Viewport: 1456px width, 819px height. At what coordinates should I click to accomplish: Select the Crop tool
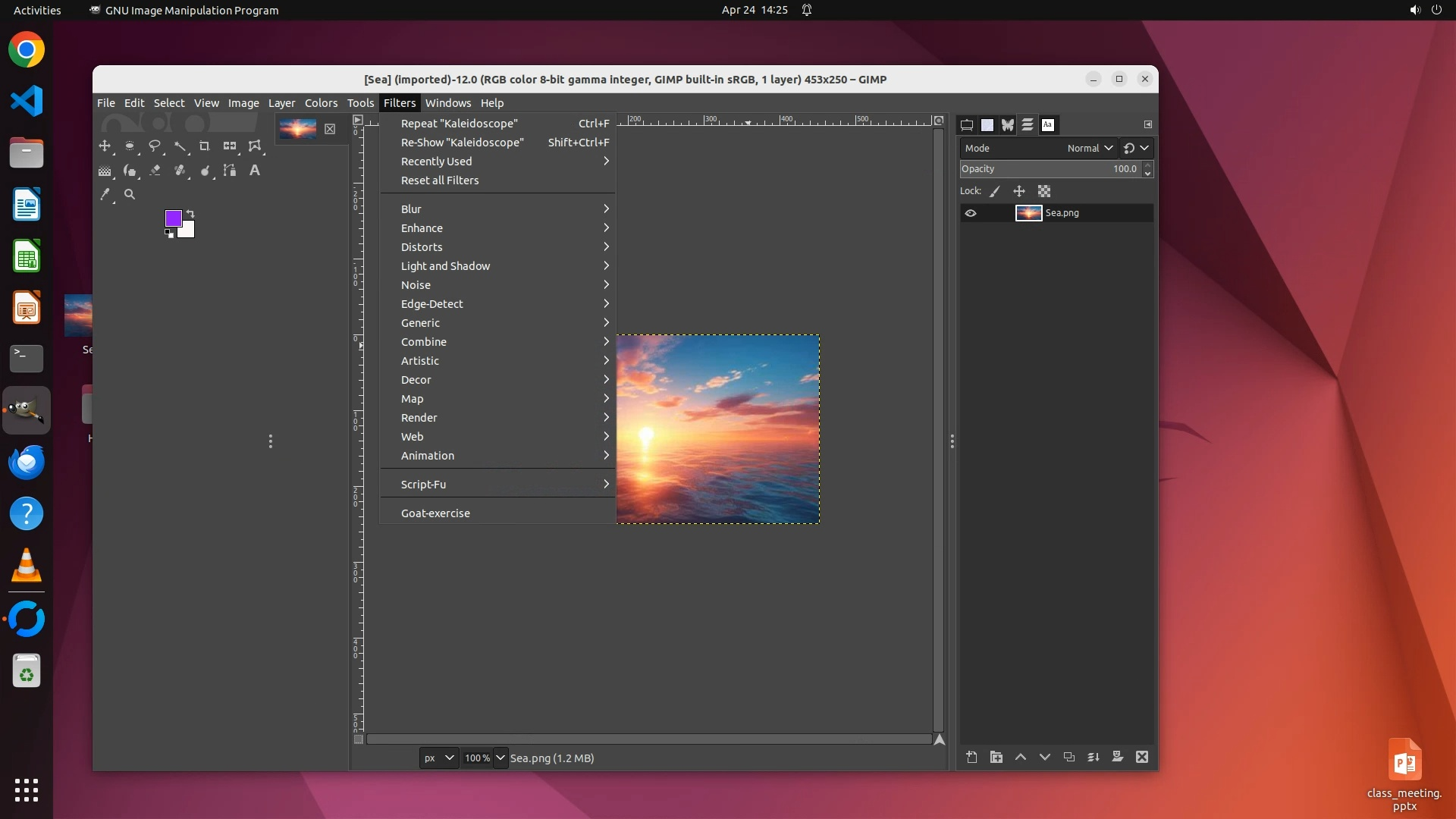[204, 146]
